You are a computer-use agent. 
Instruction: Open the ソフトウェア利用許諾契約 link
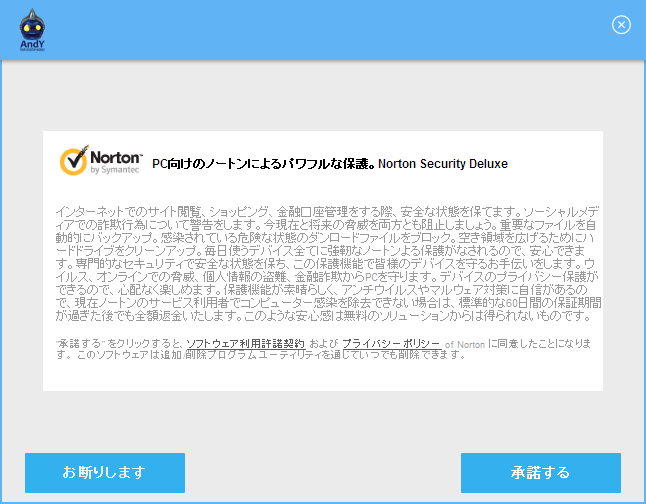point(245,344)
